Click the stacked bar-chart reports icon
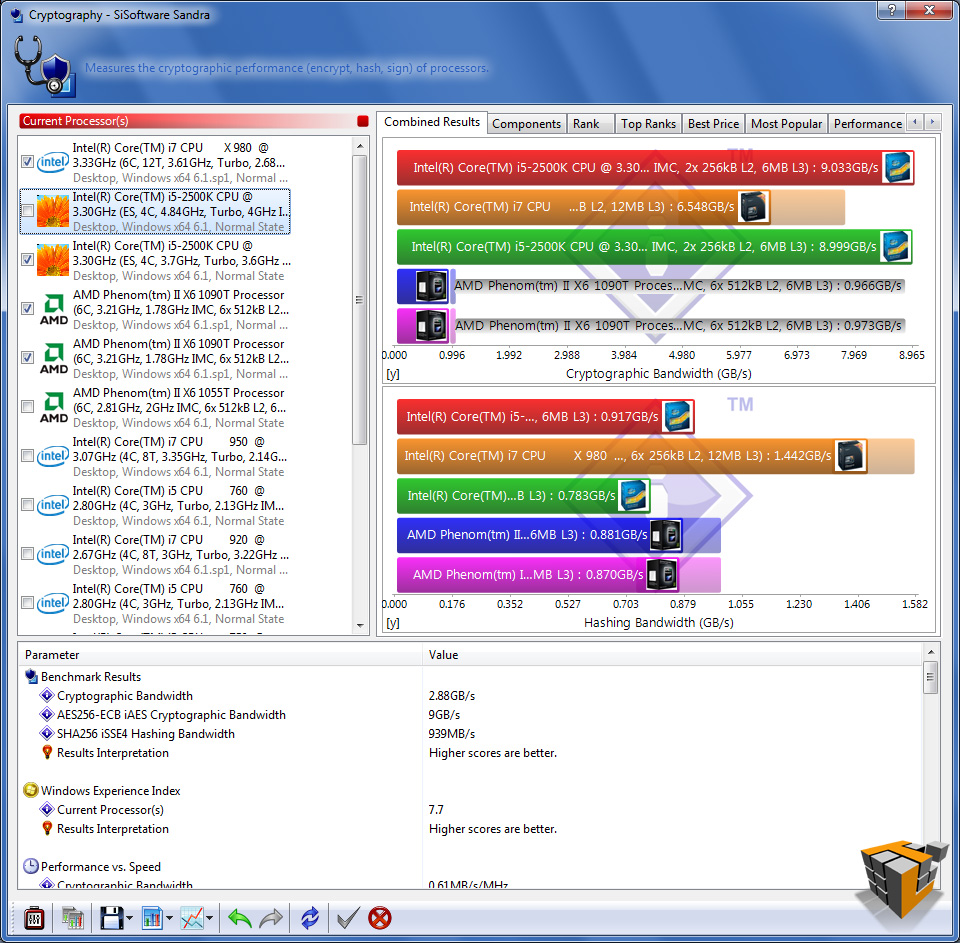Viewport: 960px width, 943px height. point(73,918)
